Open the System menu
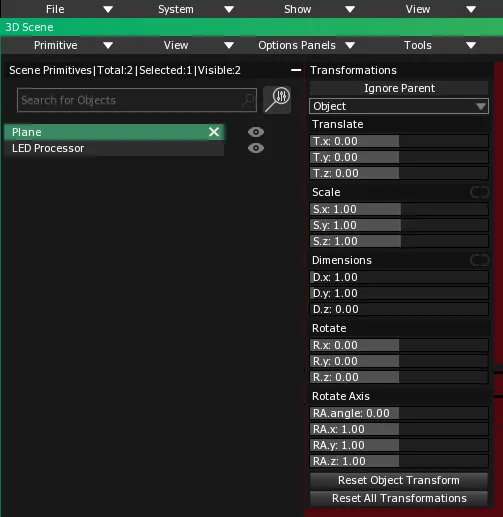This screenshot has width=503, height=517. (x=176, y=9)
